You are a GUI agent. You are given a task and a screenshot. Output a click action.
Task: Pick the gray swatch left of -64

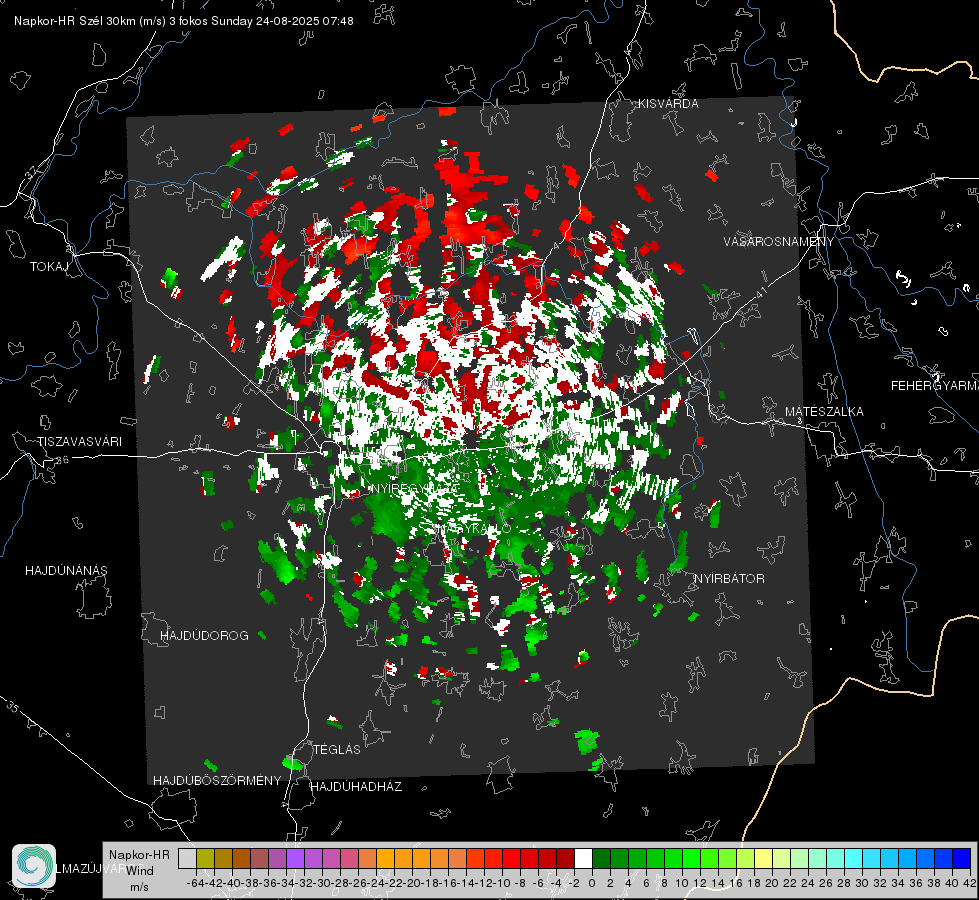[x=187, y=858]
